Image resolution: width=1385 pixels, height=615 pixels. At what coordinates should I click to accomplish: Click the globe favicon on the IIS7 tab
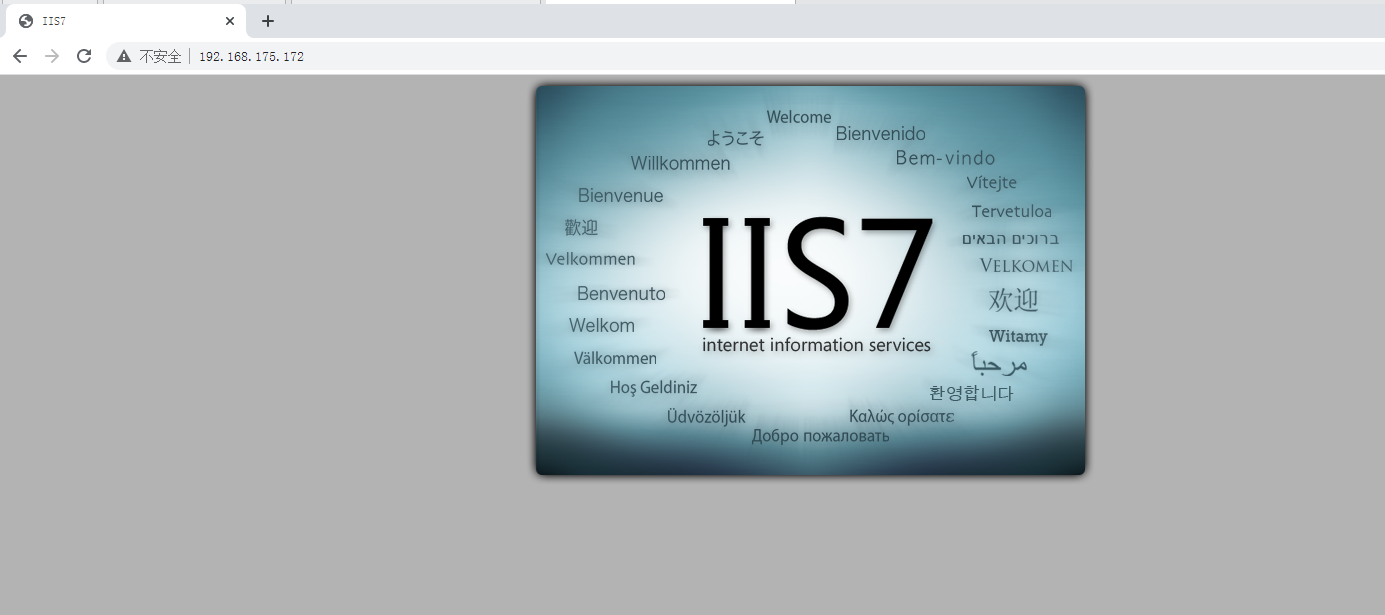pyautogui.click(x=26, y=21)
